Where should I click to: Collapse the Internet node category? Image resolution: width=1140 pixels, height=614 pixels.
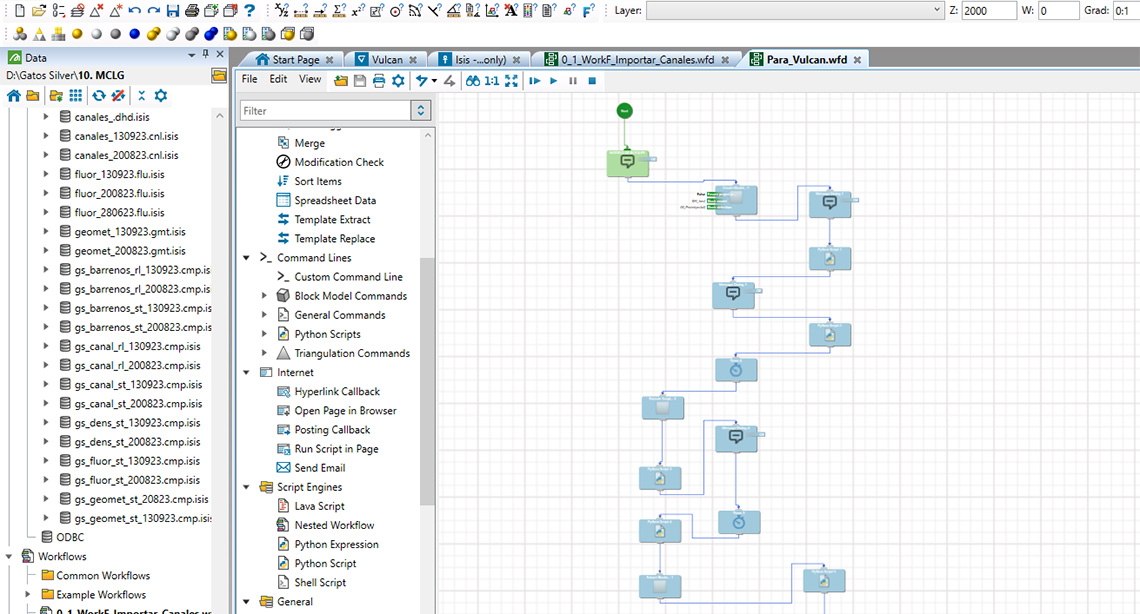pos(246,371)
